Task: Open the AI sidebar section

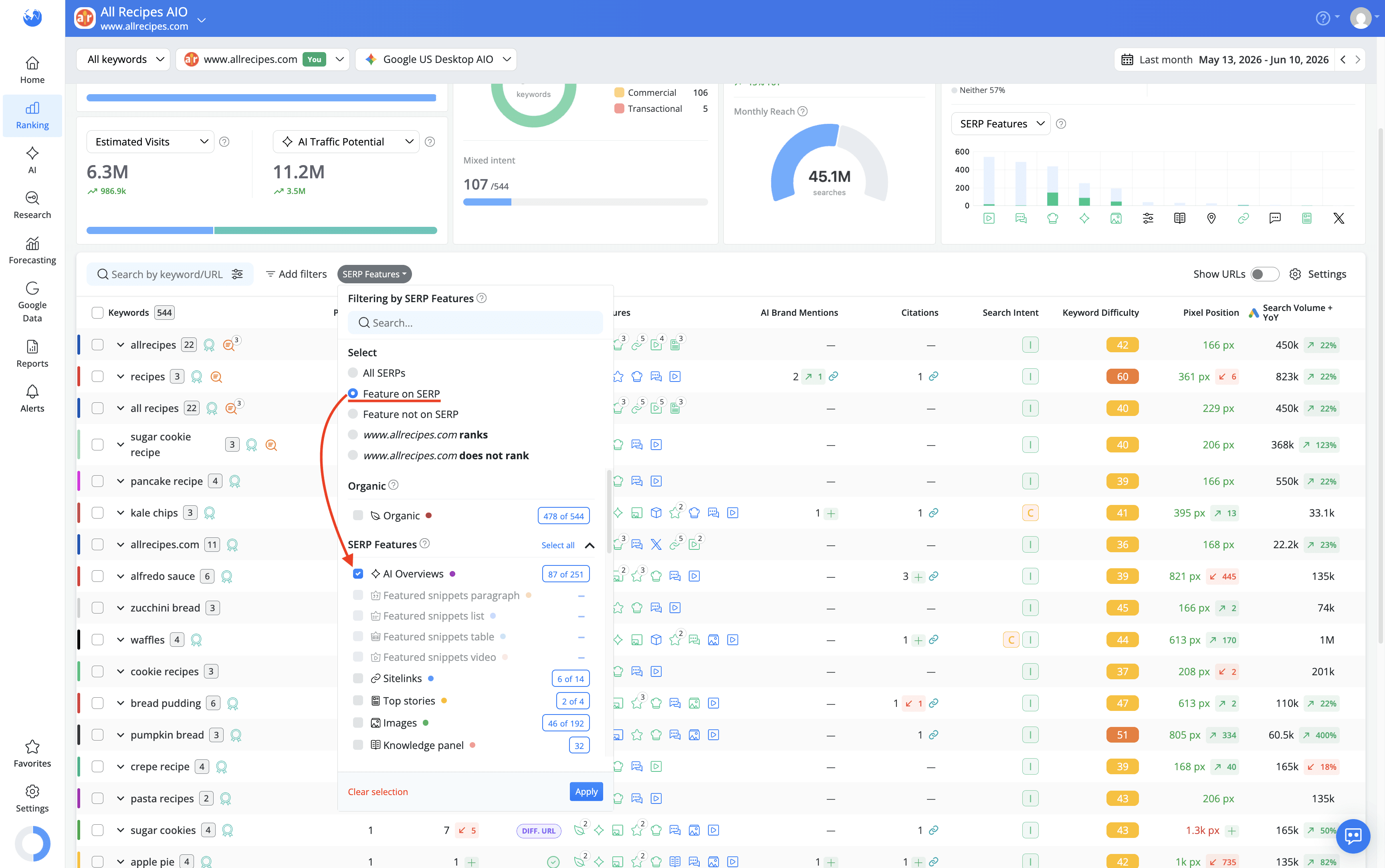Action: [32, 160]
